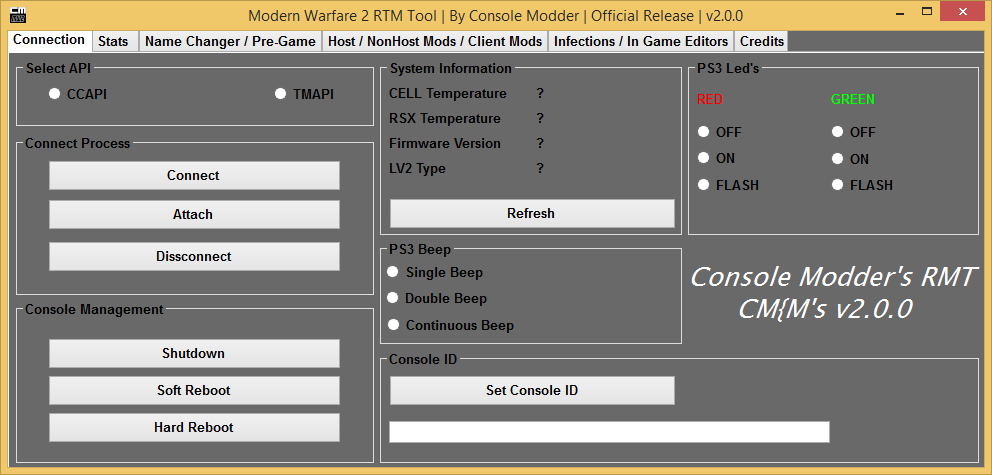Choose the Single Beep option

coord(393,272)
